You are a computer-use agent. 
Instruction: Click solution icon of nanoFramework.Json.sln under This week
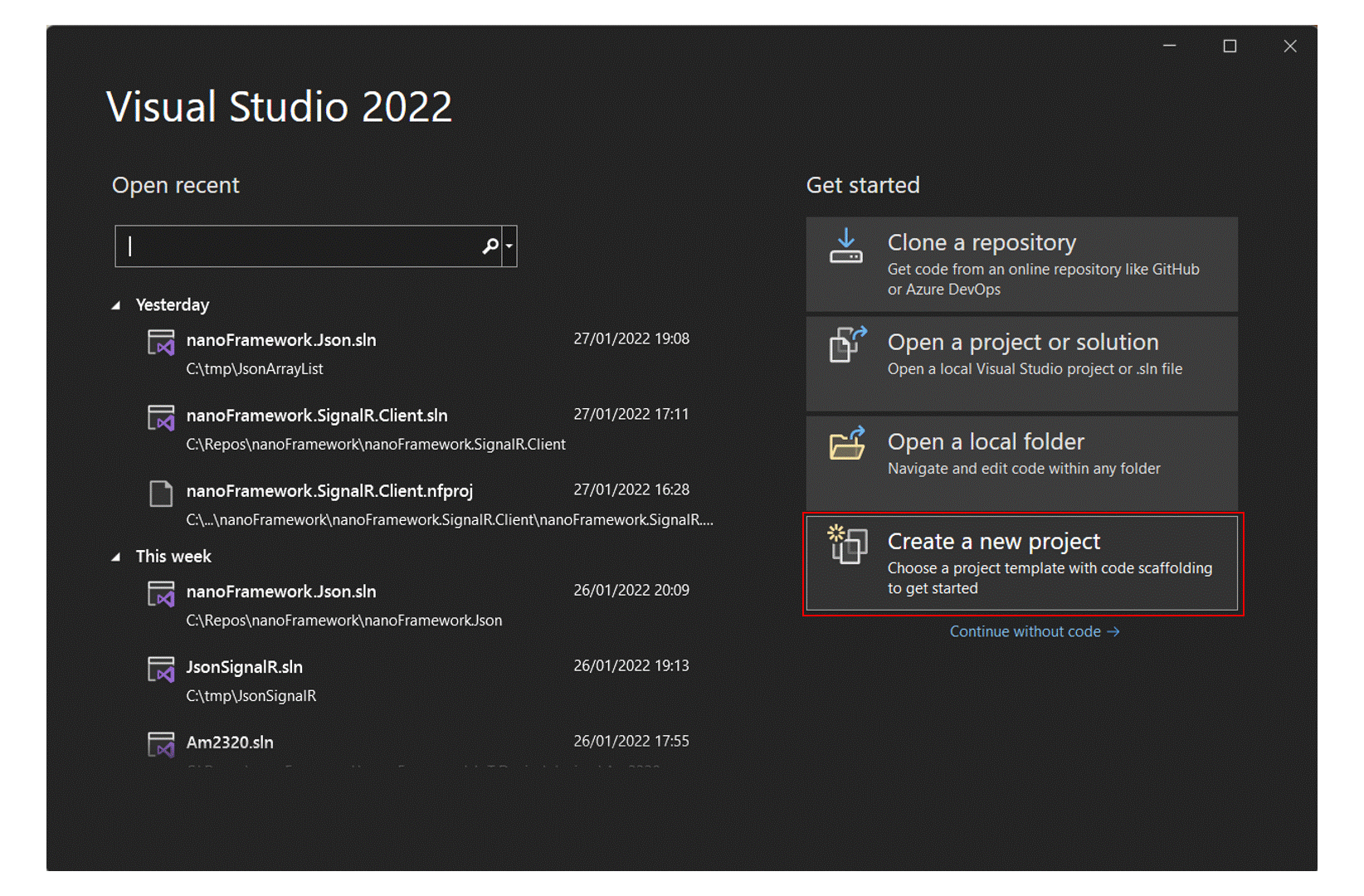point(161,594)
